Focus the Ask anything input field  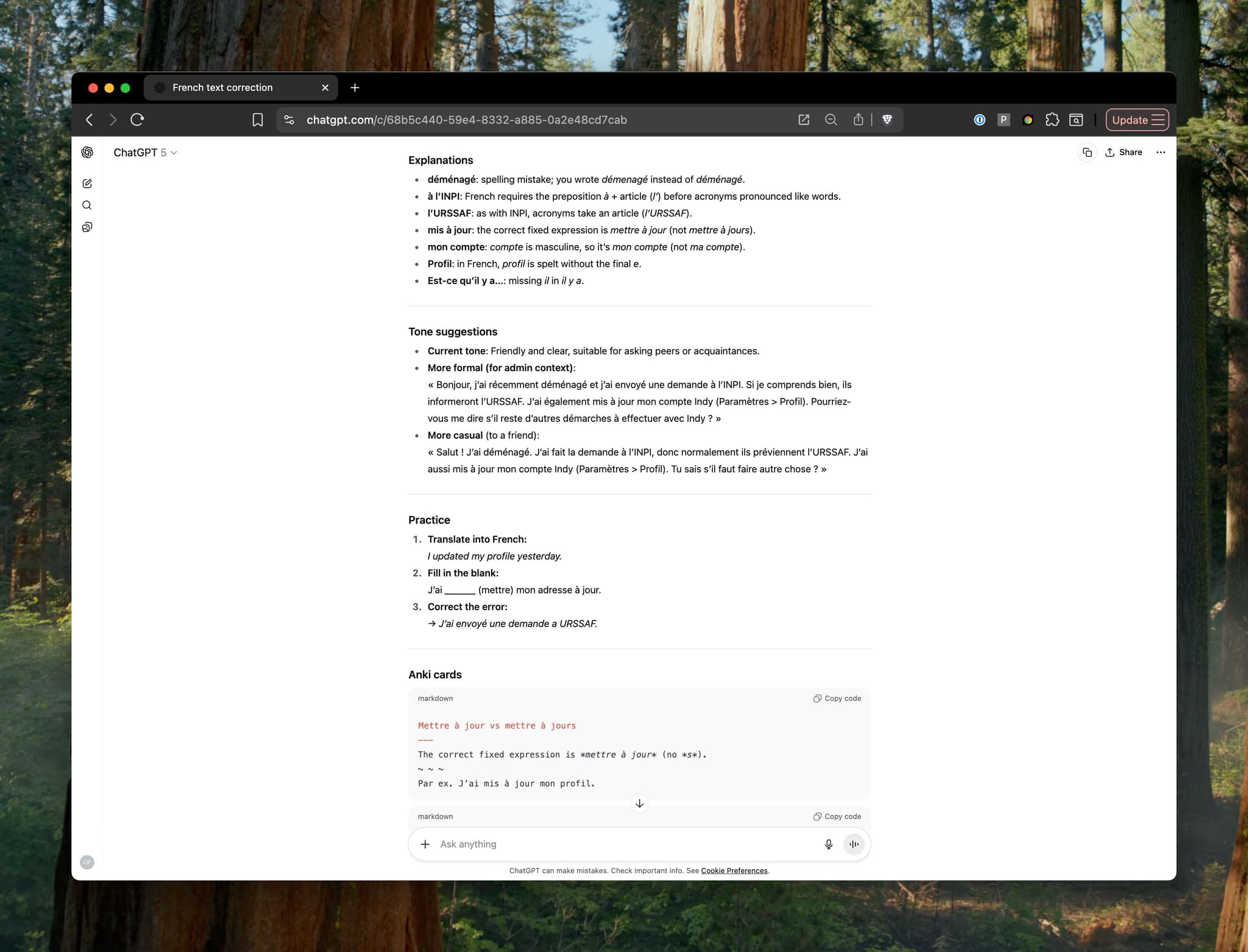[625, 844]
